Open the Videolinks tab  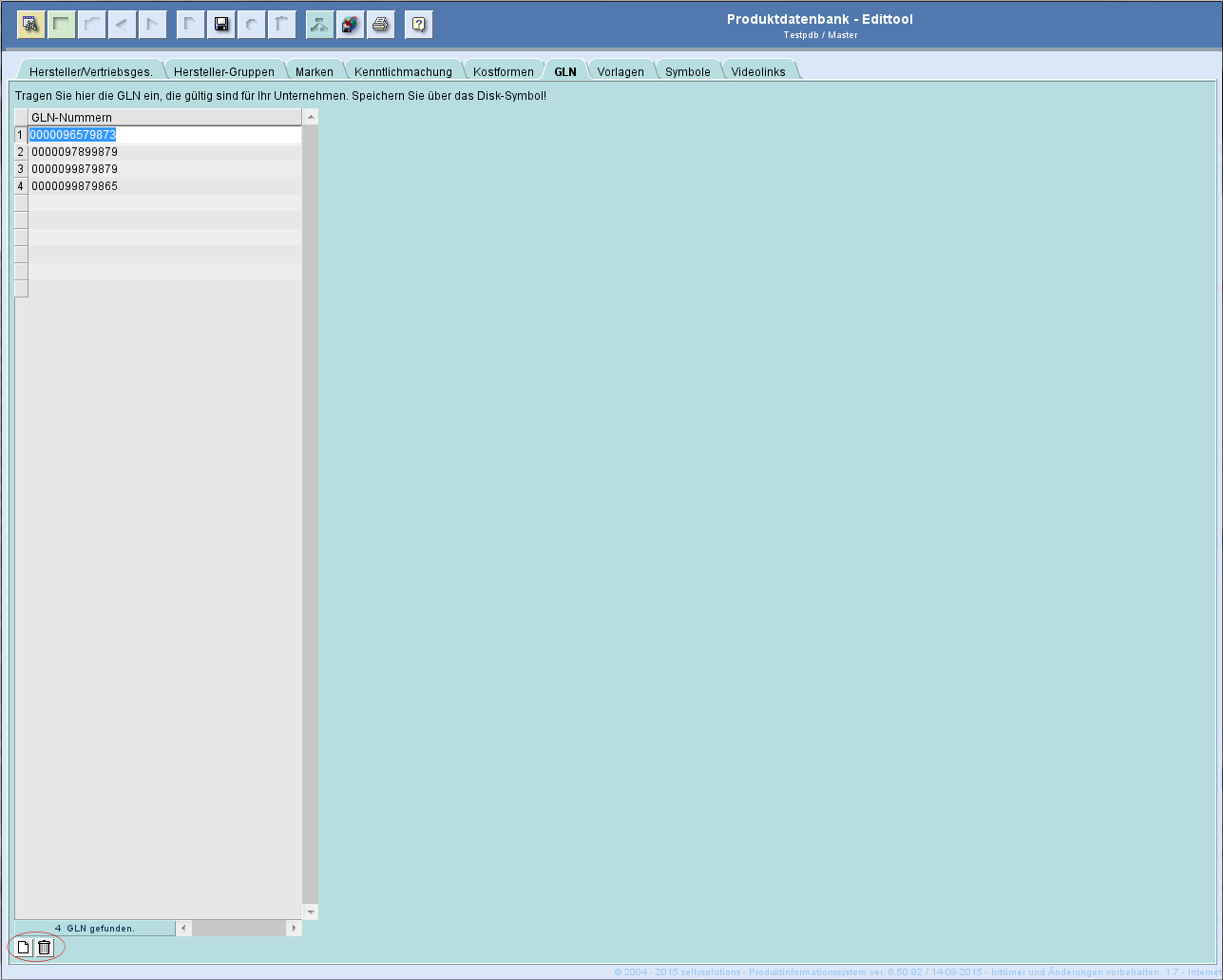coord(757,71)
